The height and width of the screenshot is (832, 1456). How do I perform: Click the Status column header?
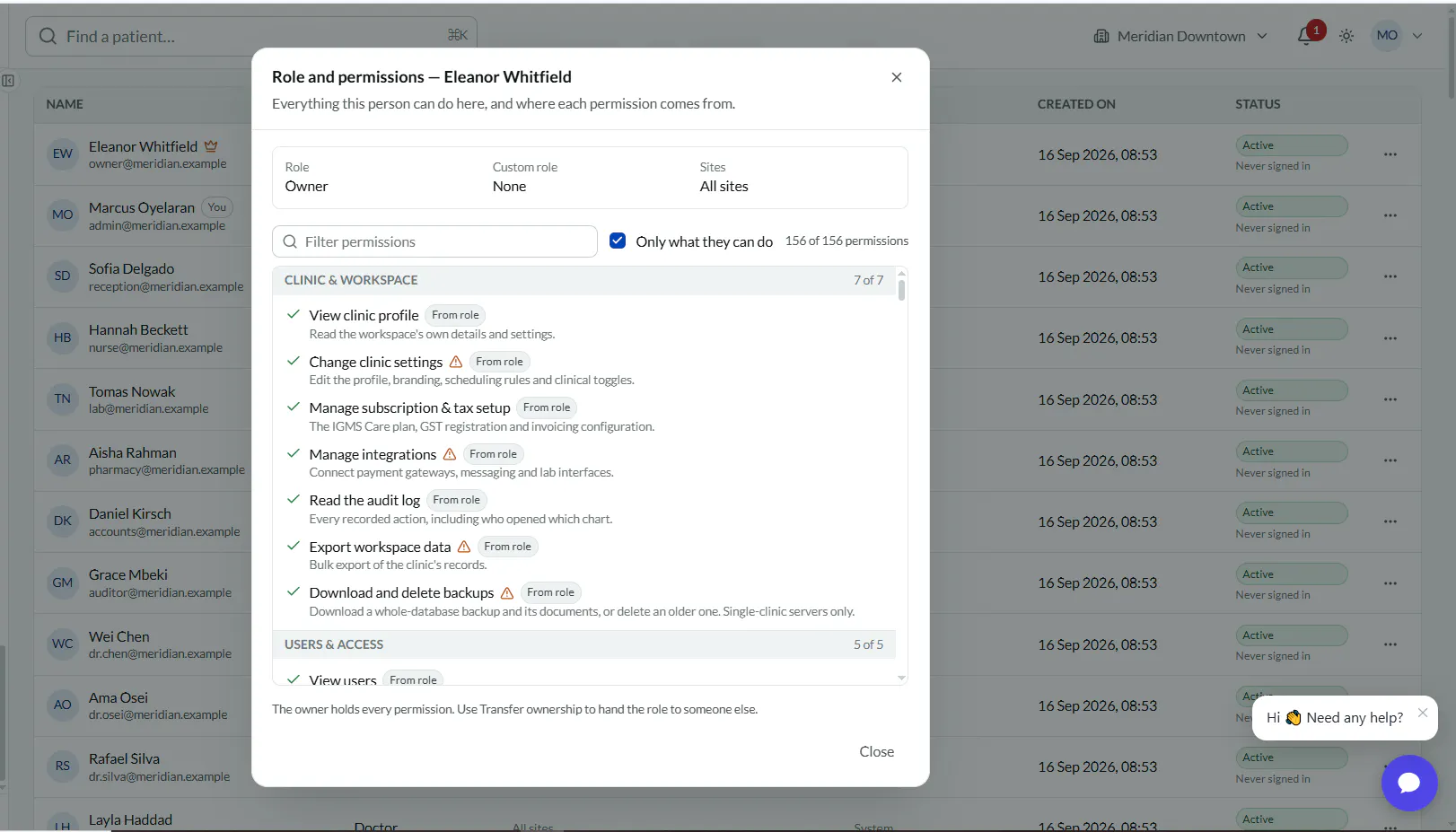(x=1258, y=104)
